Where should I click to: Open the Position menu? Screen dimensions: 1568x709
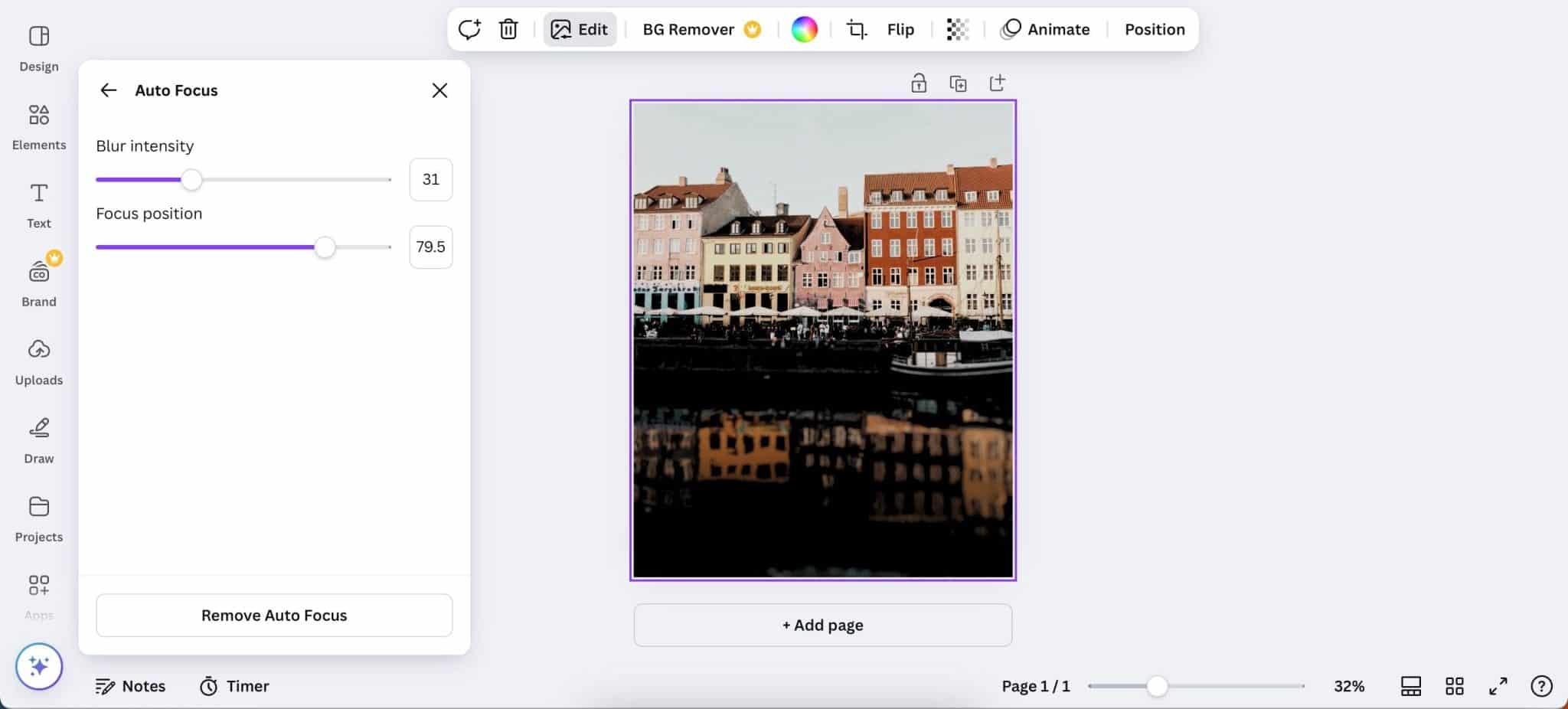click(x=1155, y=29)
